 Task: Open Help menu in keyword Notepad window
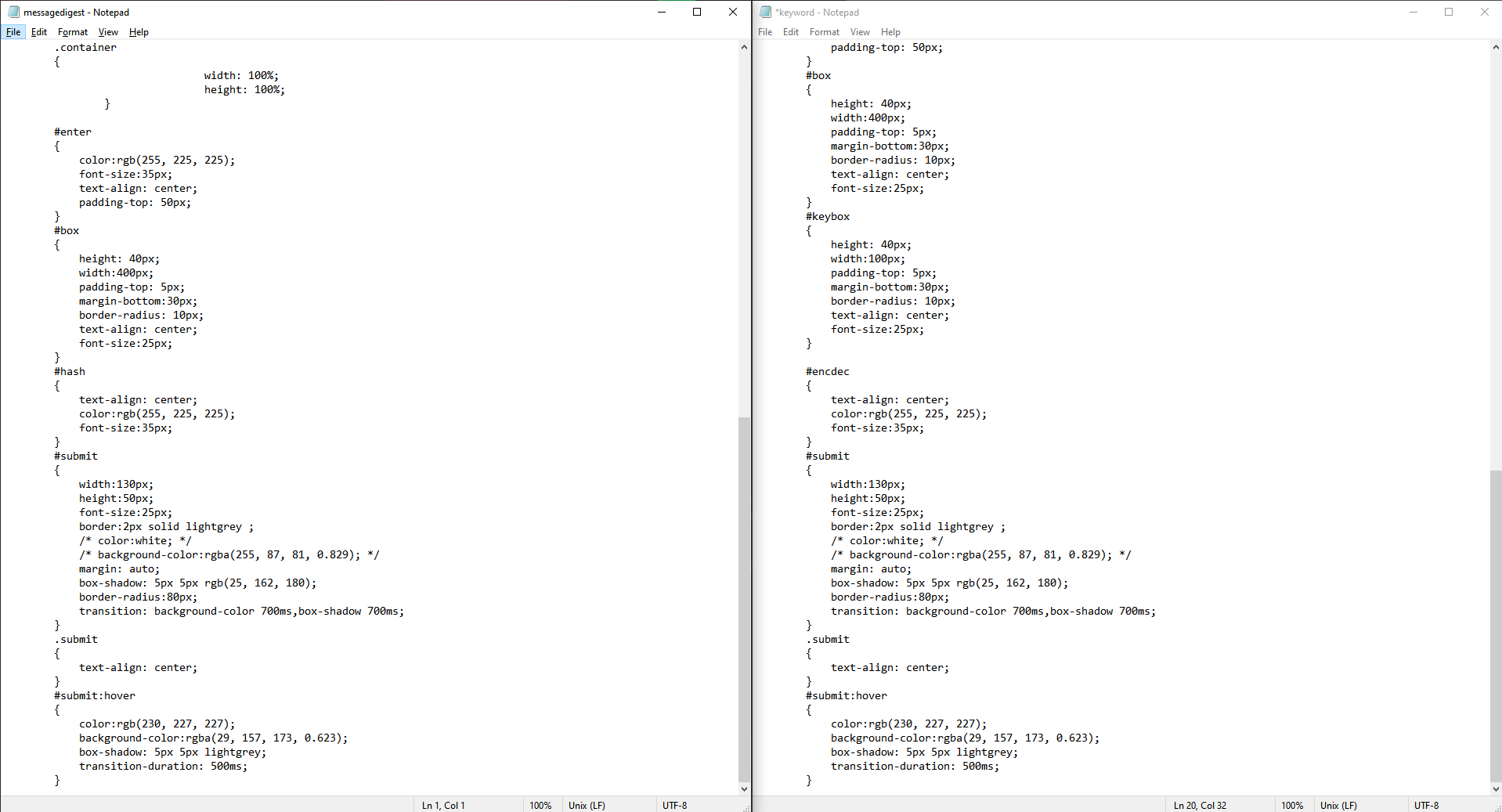pyautogui.click(x=890, y=32)
